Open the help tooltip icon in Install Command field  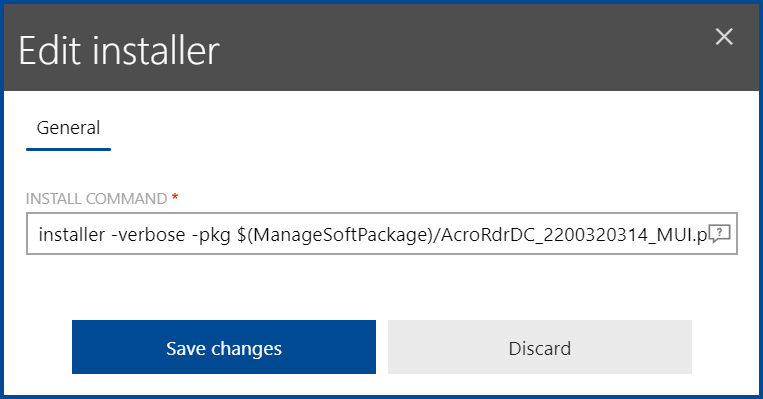(719, 234)
